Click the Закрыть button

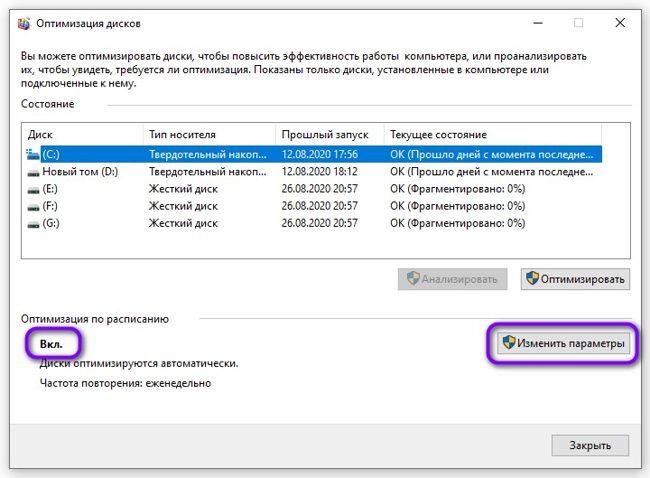(x=590, y=445)
